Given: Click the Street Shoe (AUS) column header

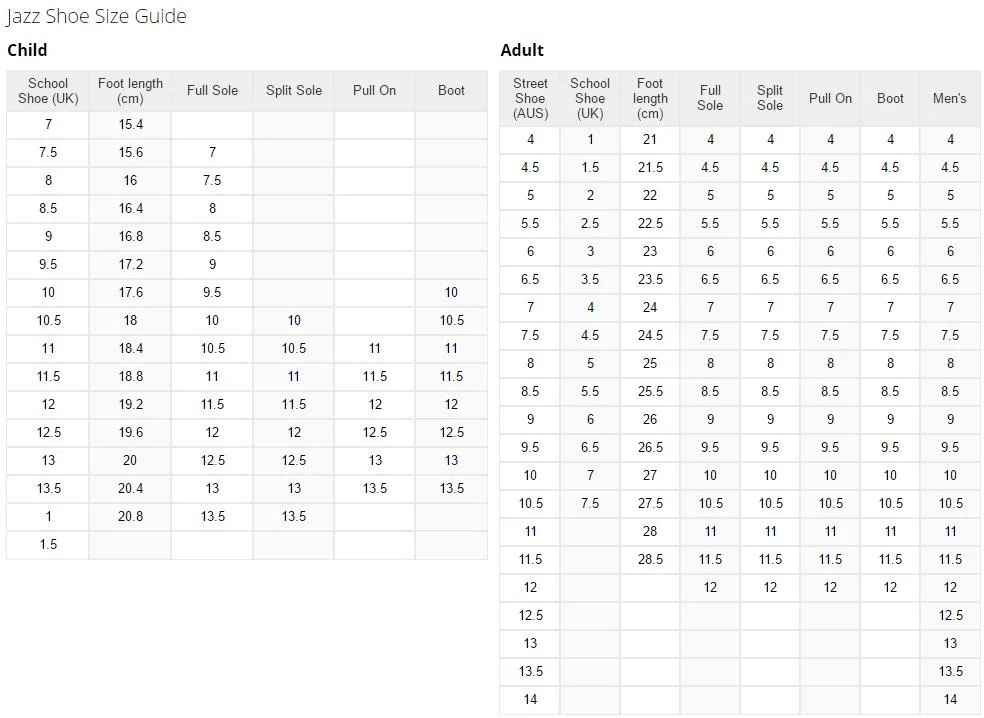Looking at the screenshot, I should point(530,99).
